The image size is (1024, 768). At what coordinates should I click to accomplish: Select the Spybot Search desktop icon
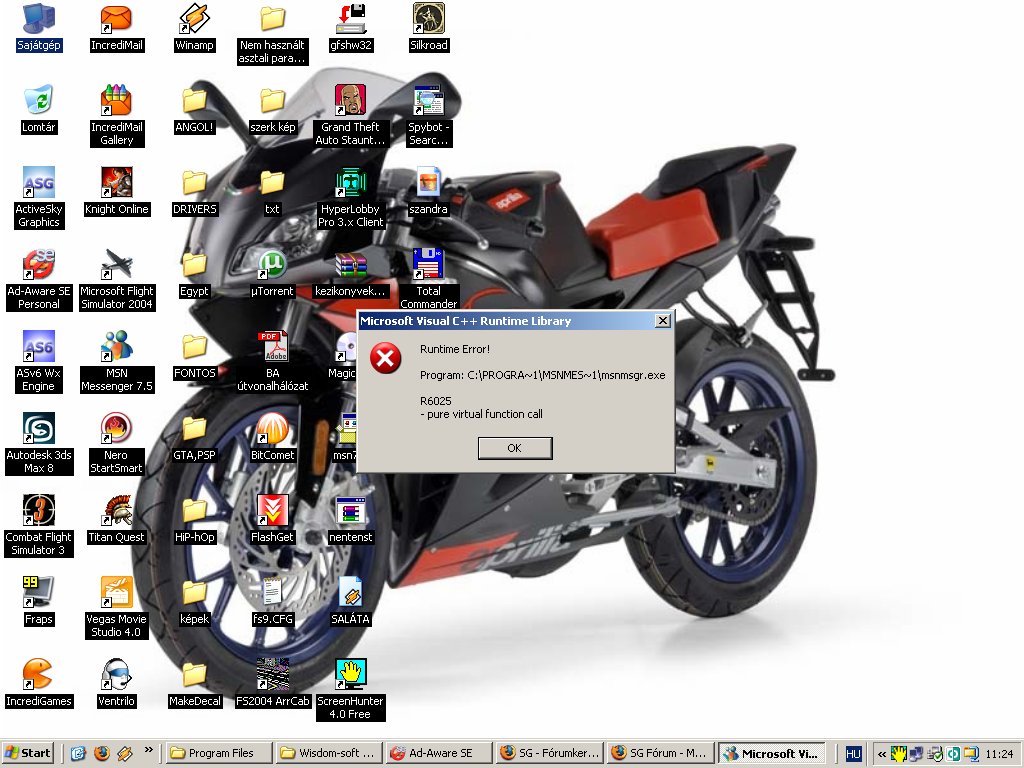(428, 101)
